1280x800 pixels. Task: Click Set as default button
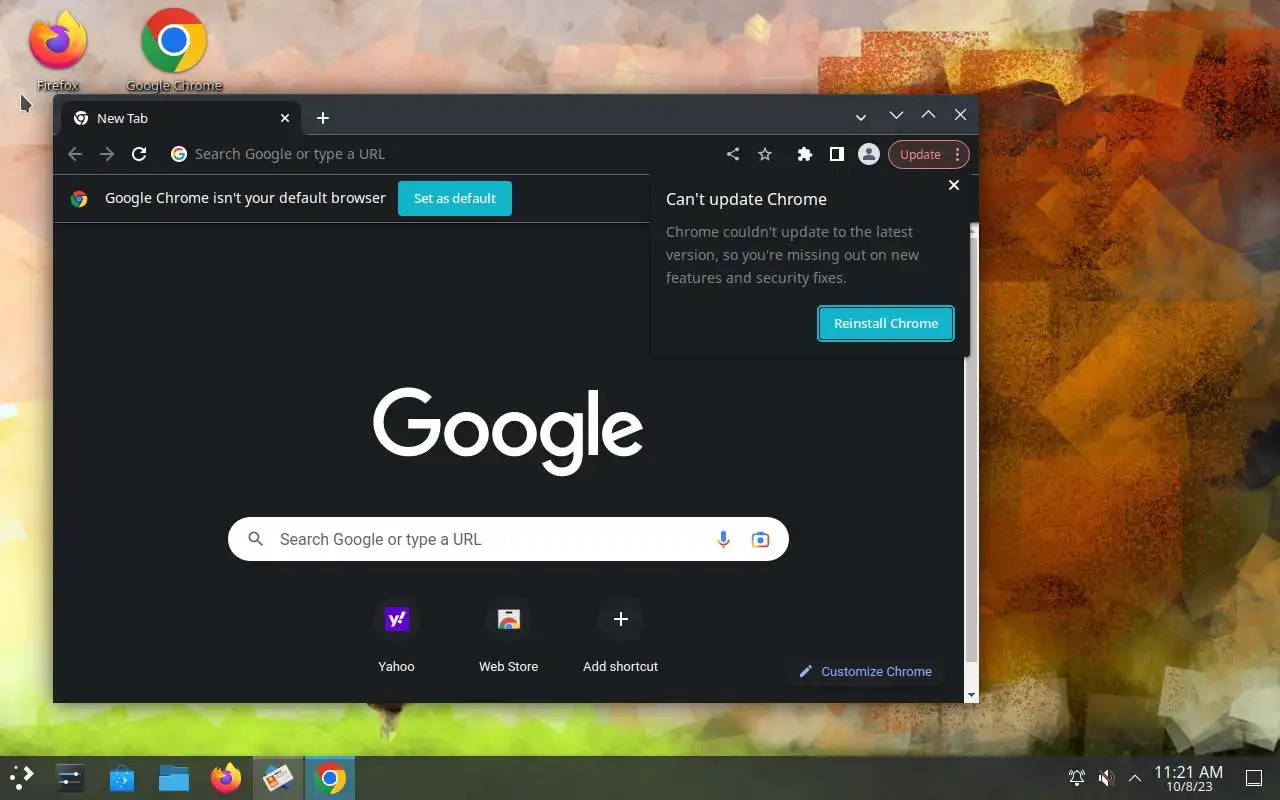point(455,198)
